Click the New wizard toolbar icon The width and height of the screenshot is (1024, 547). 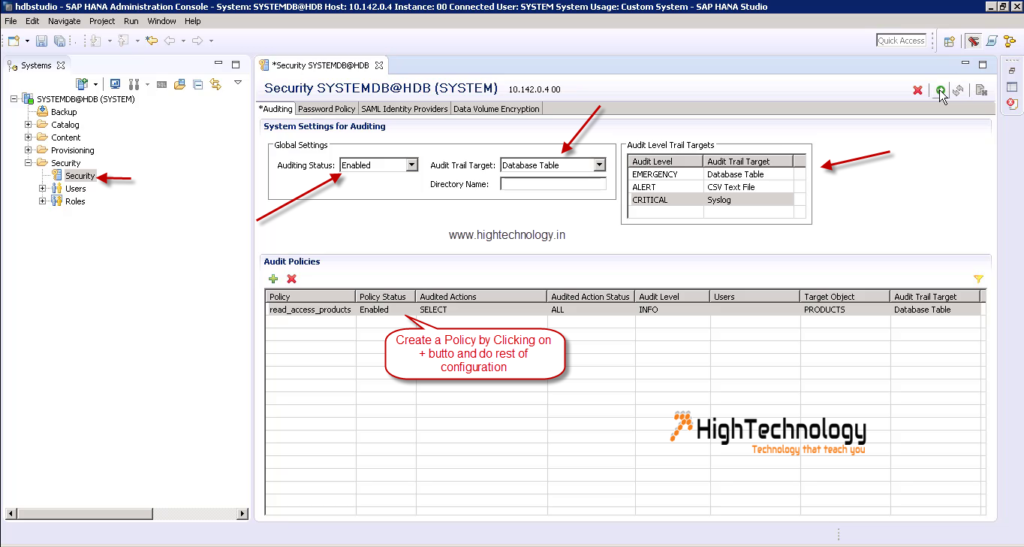(x=14, y=40)
